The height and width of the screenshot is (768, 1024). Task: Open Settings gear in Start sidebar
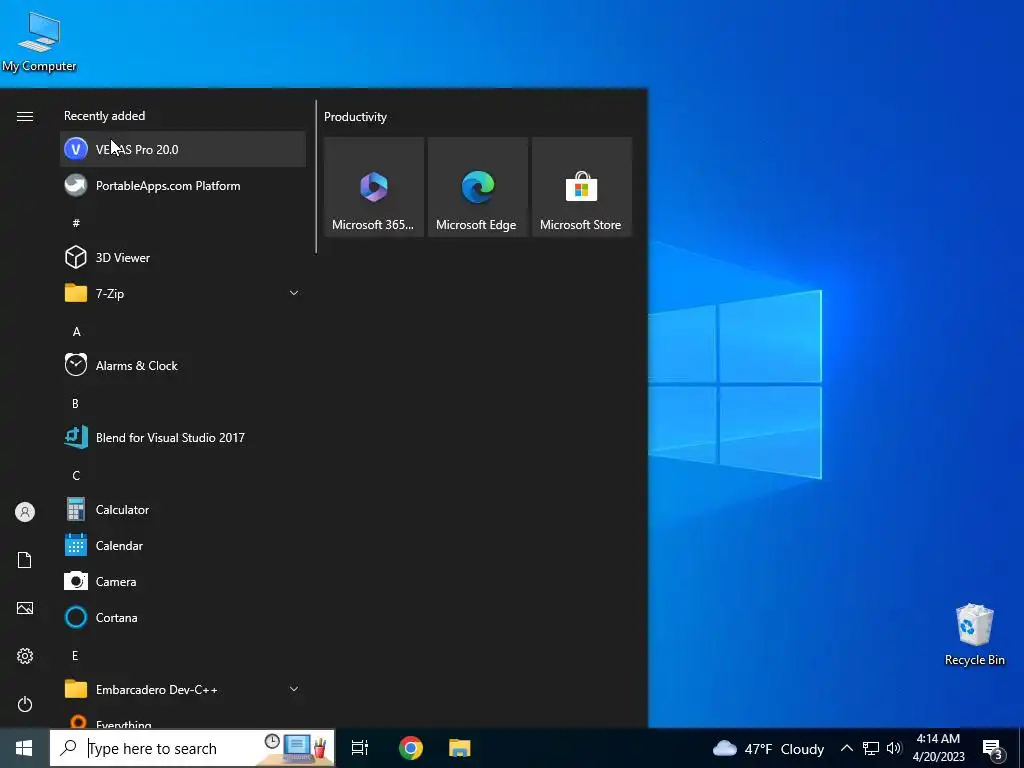tap(25, 656)
